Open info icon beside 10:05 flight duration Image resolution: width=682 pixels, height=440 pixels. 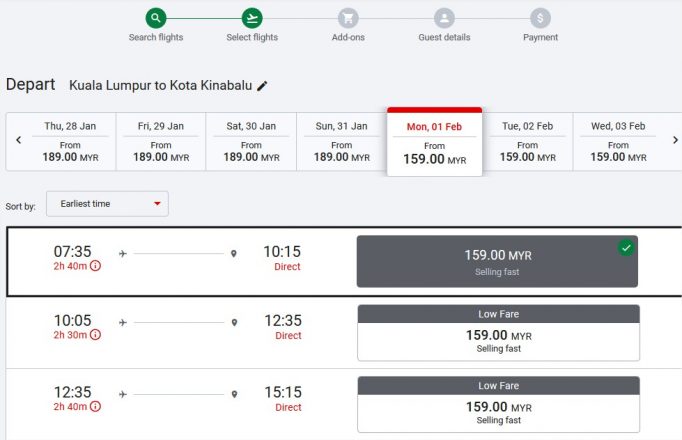click(95, 335)
